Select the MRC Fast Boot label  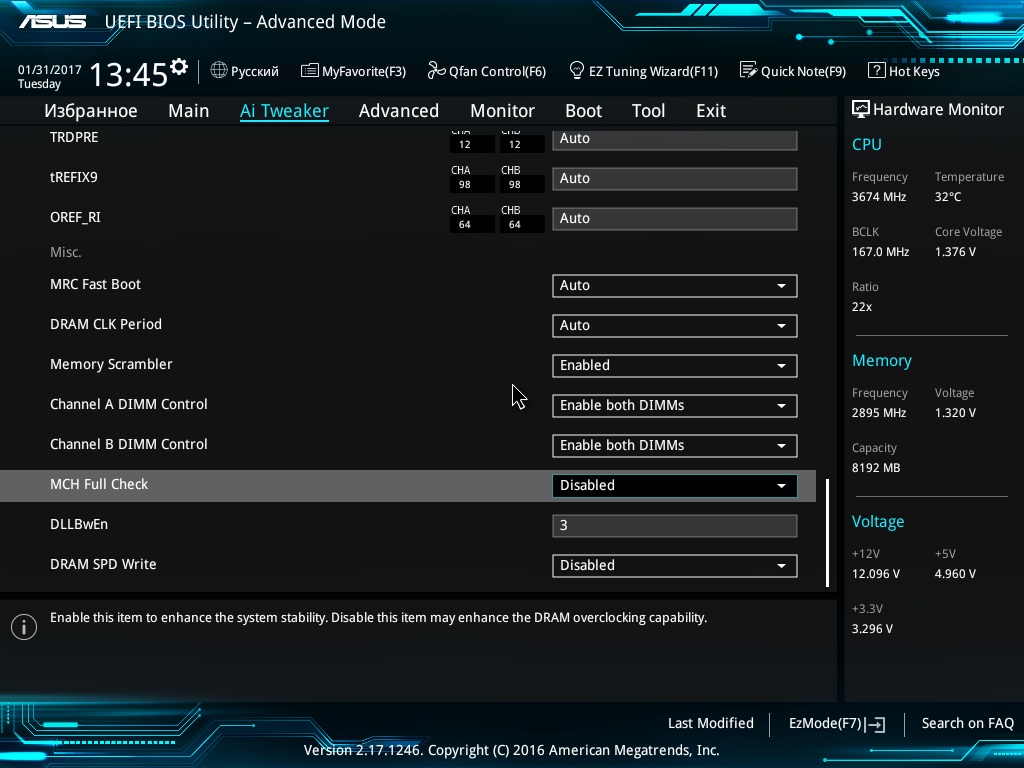(95, 285)
